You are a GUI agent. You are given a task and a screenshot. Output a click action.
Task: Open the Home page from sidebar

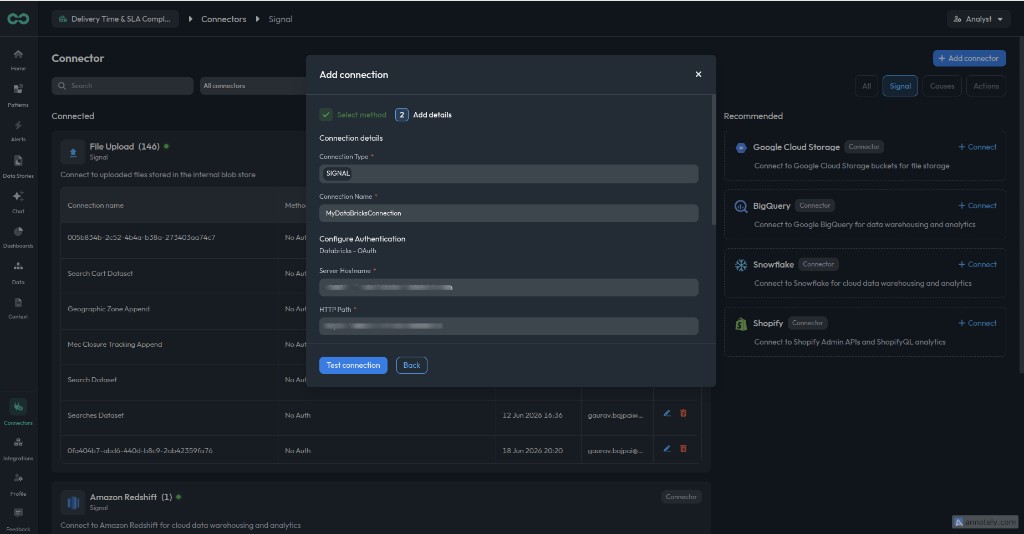coord(18,59)
